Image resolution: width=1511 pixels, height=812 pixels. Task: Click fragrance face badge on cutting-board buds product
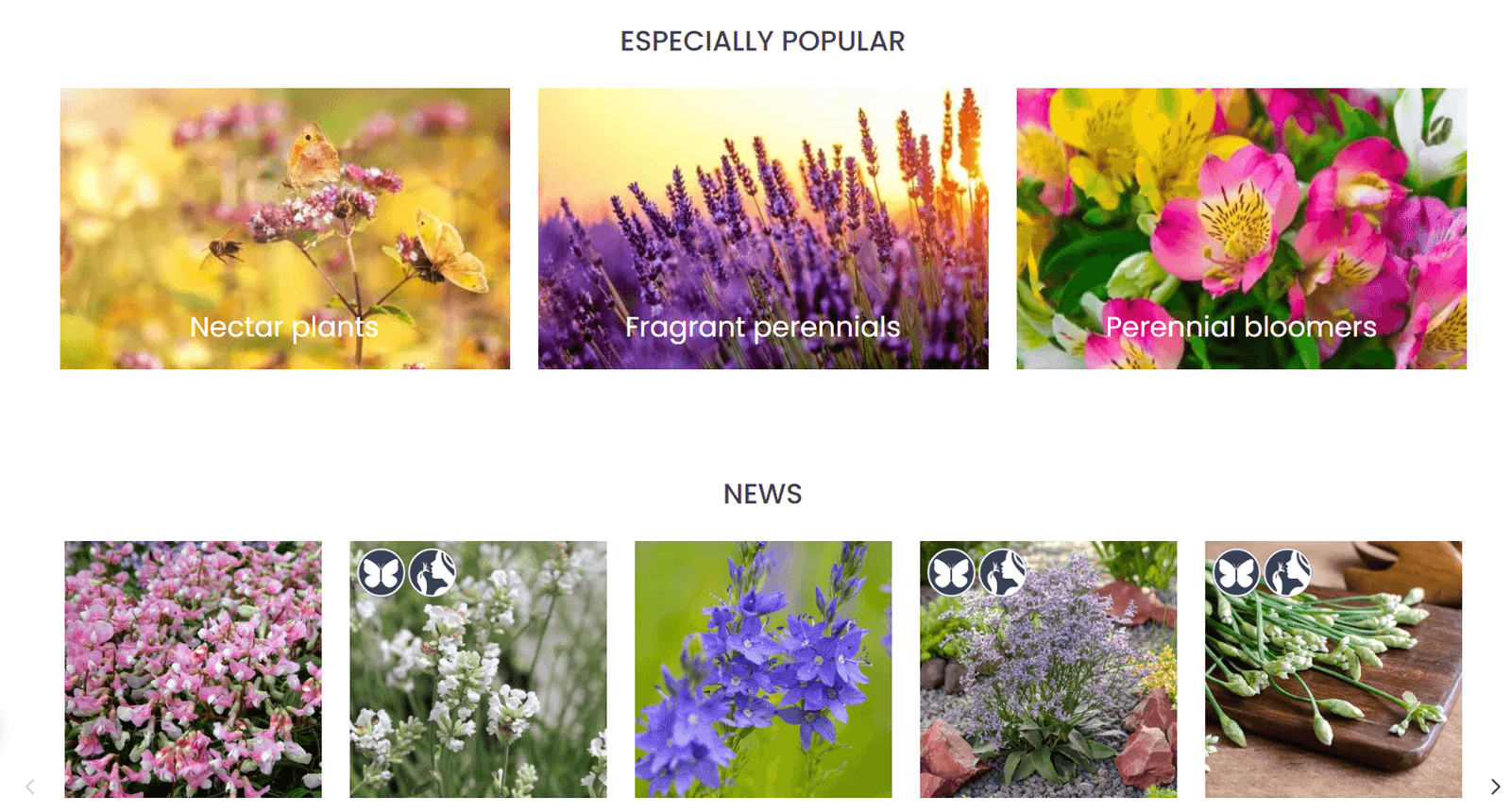[1288, 572]
